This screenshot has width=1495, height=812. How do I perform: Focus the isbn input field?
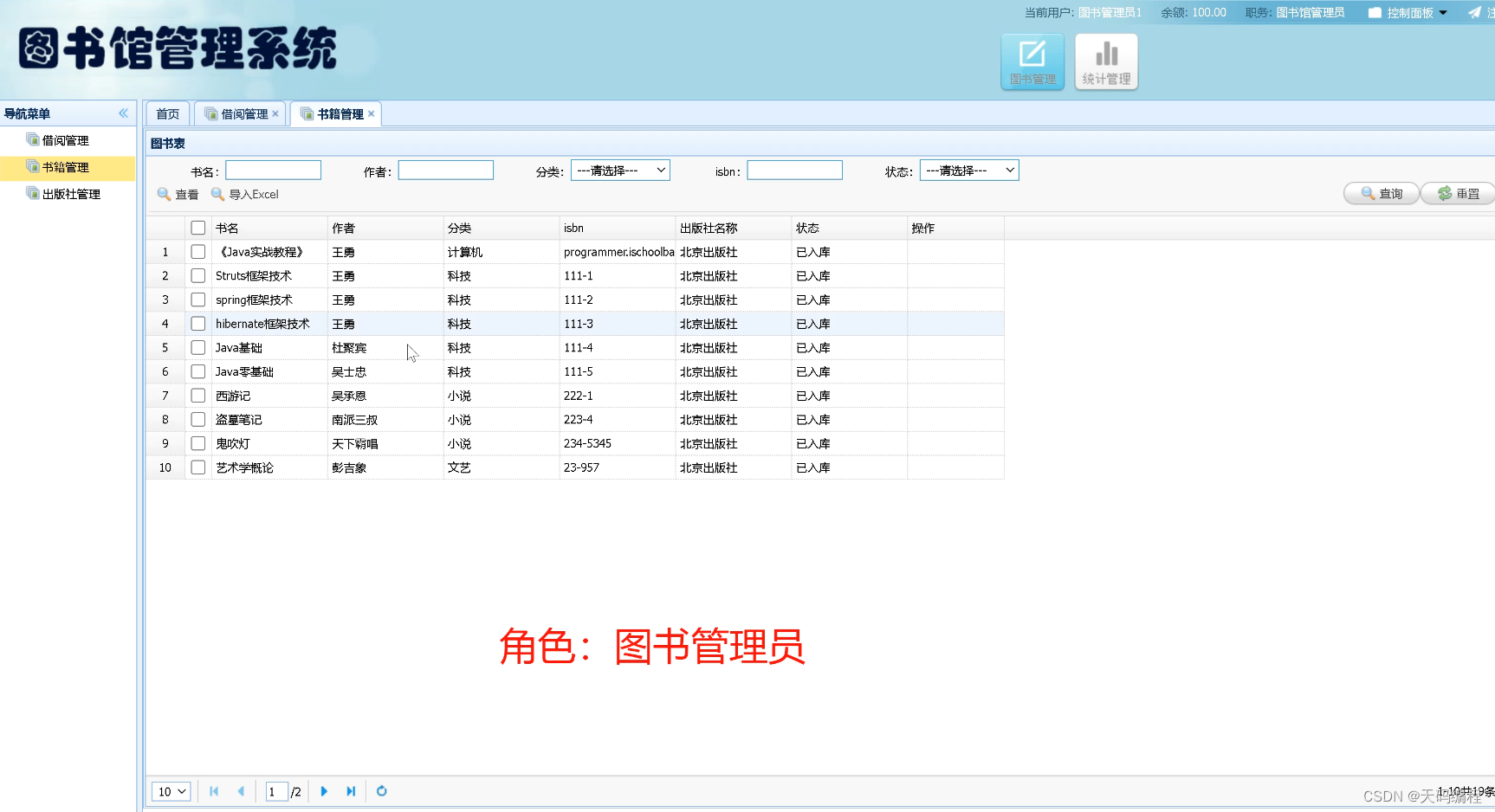(x=795, y=171)
